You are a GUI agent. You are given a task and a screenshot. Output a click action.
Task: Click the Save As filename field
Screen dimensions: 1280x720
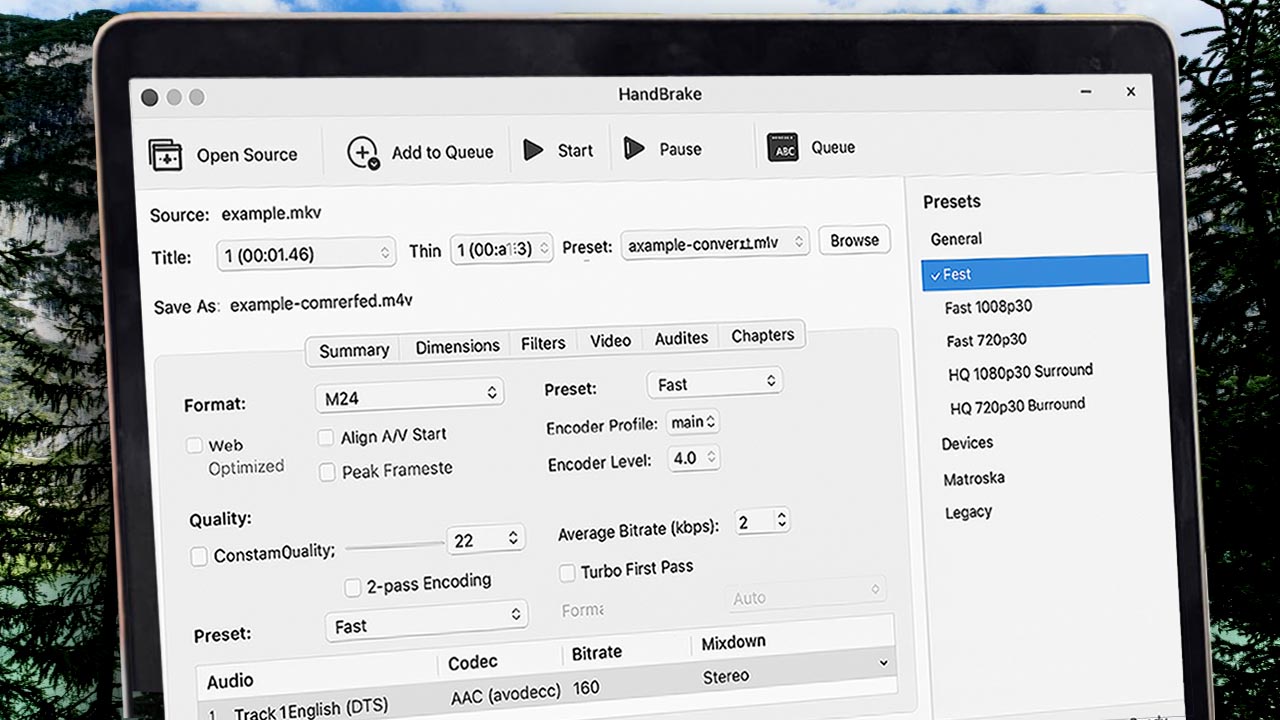point(321,302)
